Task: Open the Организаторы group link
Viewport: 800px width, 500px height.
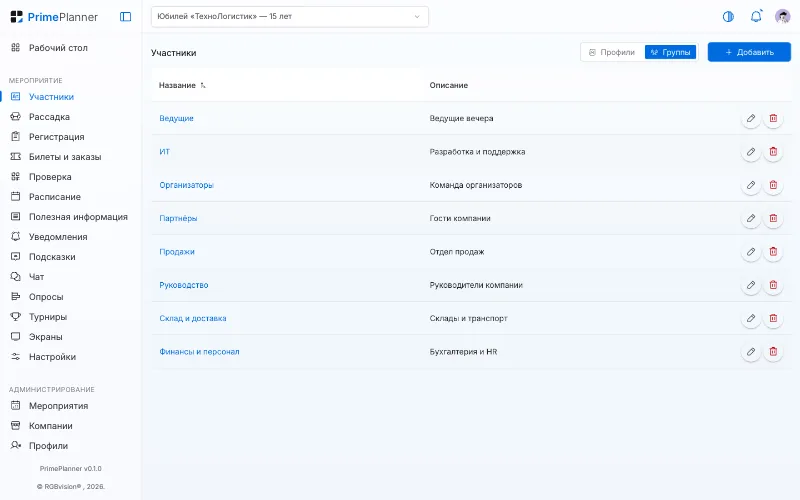Action: click(186, 185)
